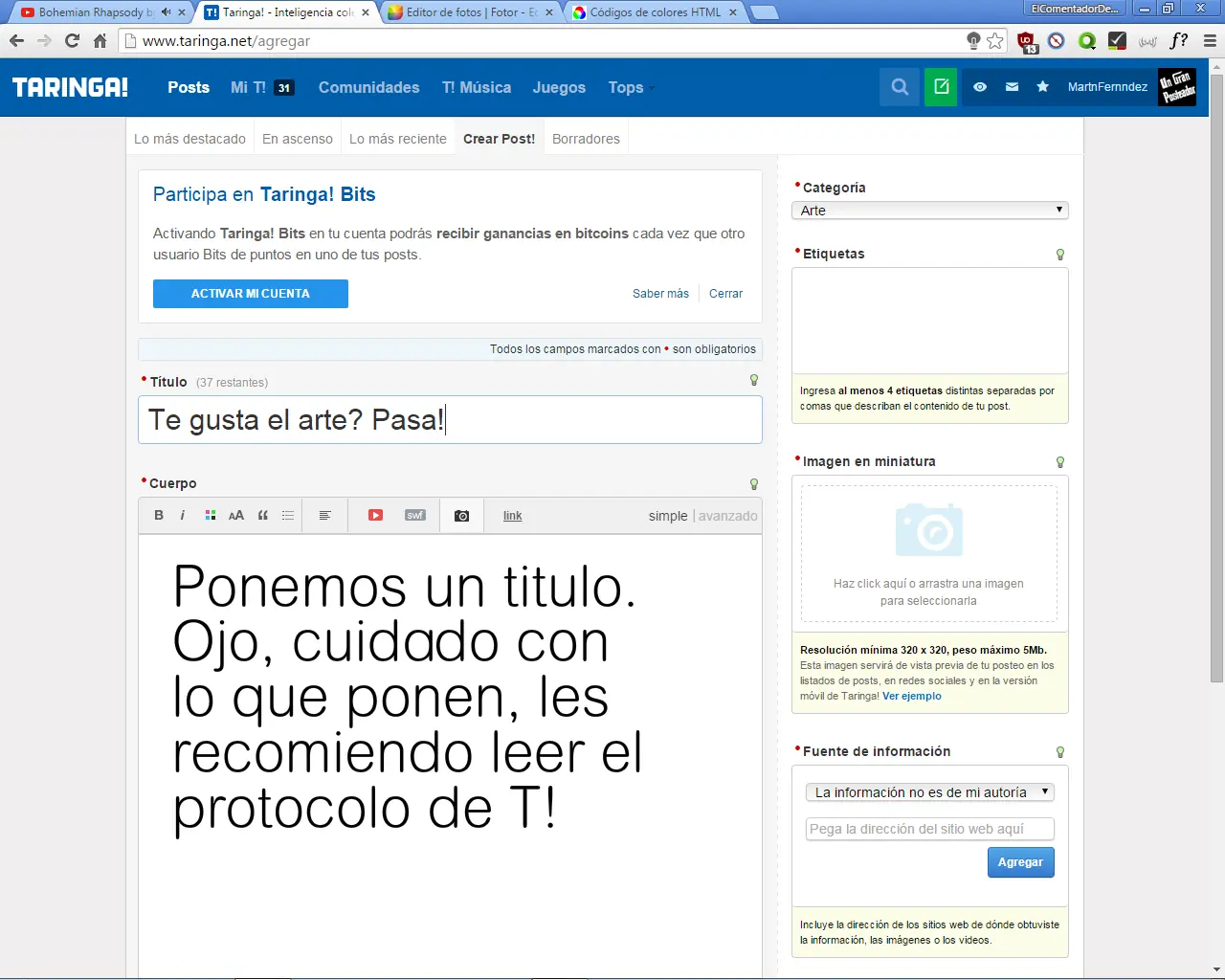Open the notifications eye icon in the header
Image resolution: width=1225 pixels, height=980 pixels.
click(x=980, y=87)
